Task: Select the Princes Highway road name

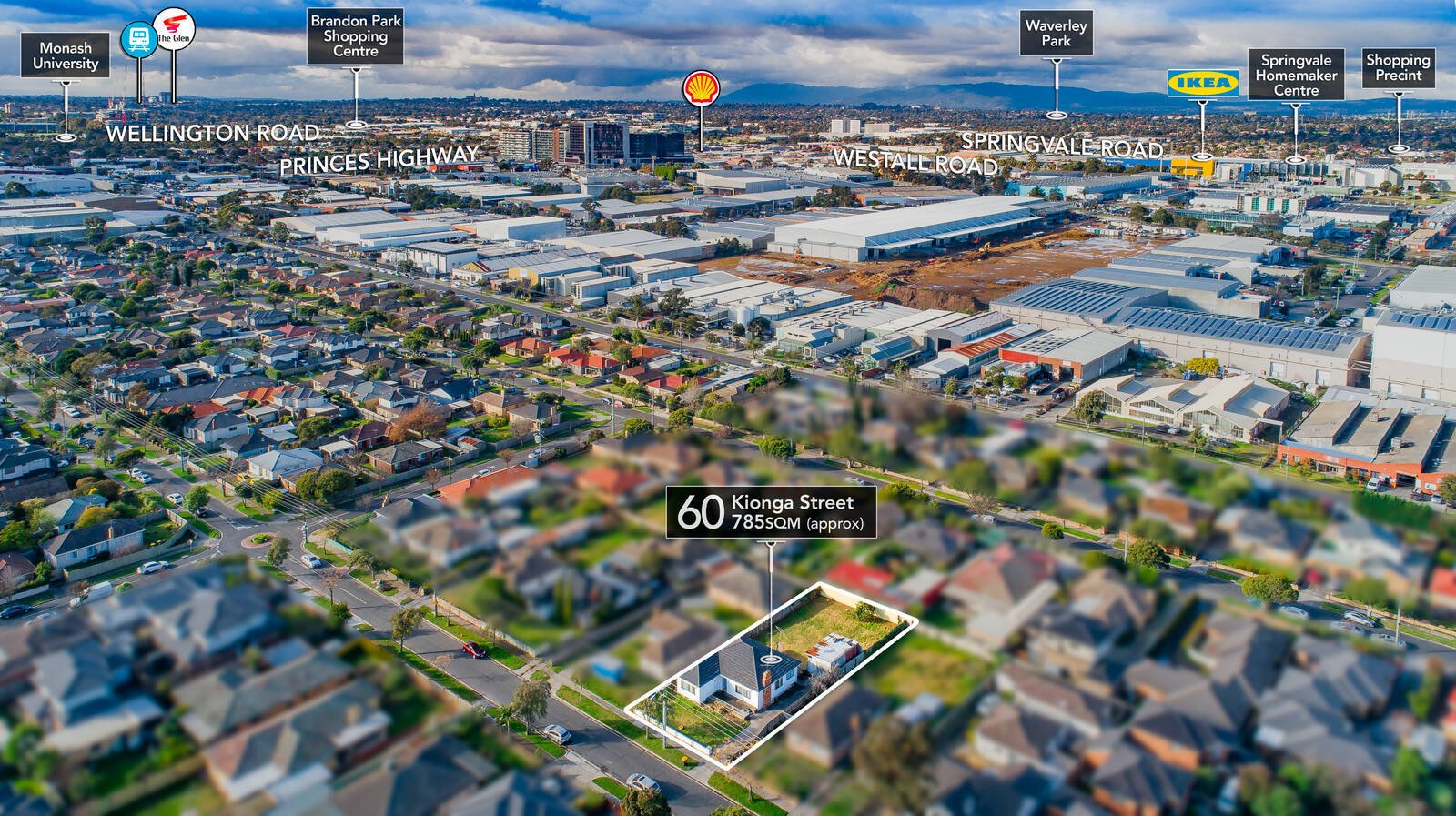Action: [x=379, y=160]
